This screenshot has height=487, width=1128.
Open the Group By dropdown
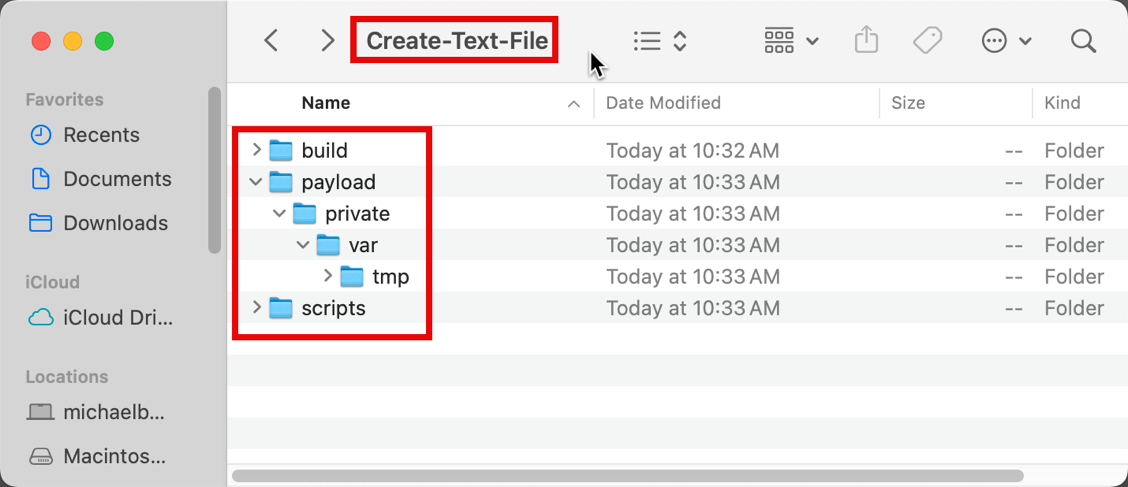coord(791,41)
